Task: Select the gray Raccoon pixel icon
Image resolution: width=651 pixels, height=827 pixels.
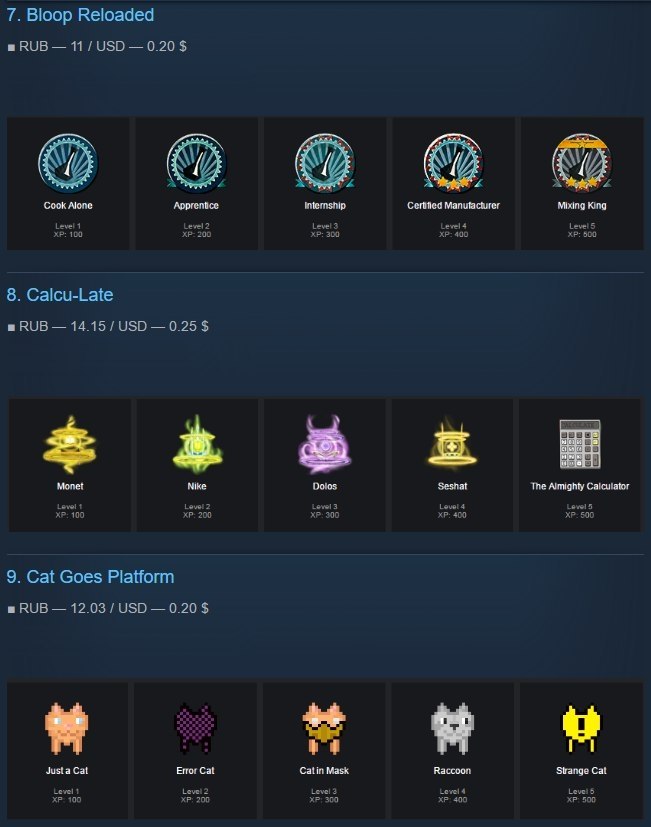Action: tap(452, 728)
